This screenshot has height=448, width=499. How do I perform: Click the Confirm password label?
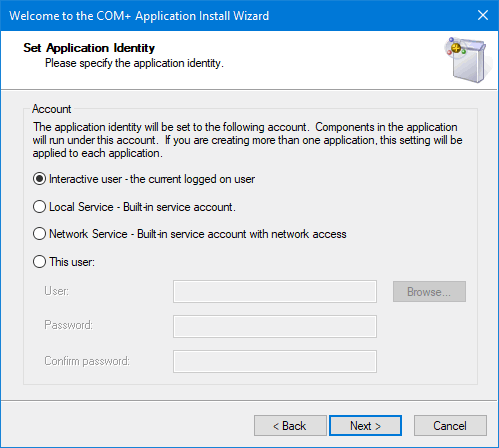point(87,361)
